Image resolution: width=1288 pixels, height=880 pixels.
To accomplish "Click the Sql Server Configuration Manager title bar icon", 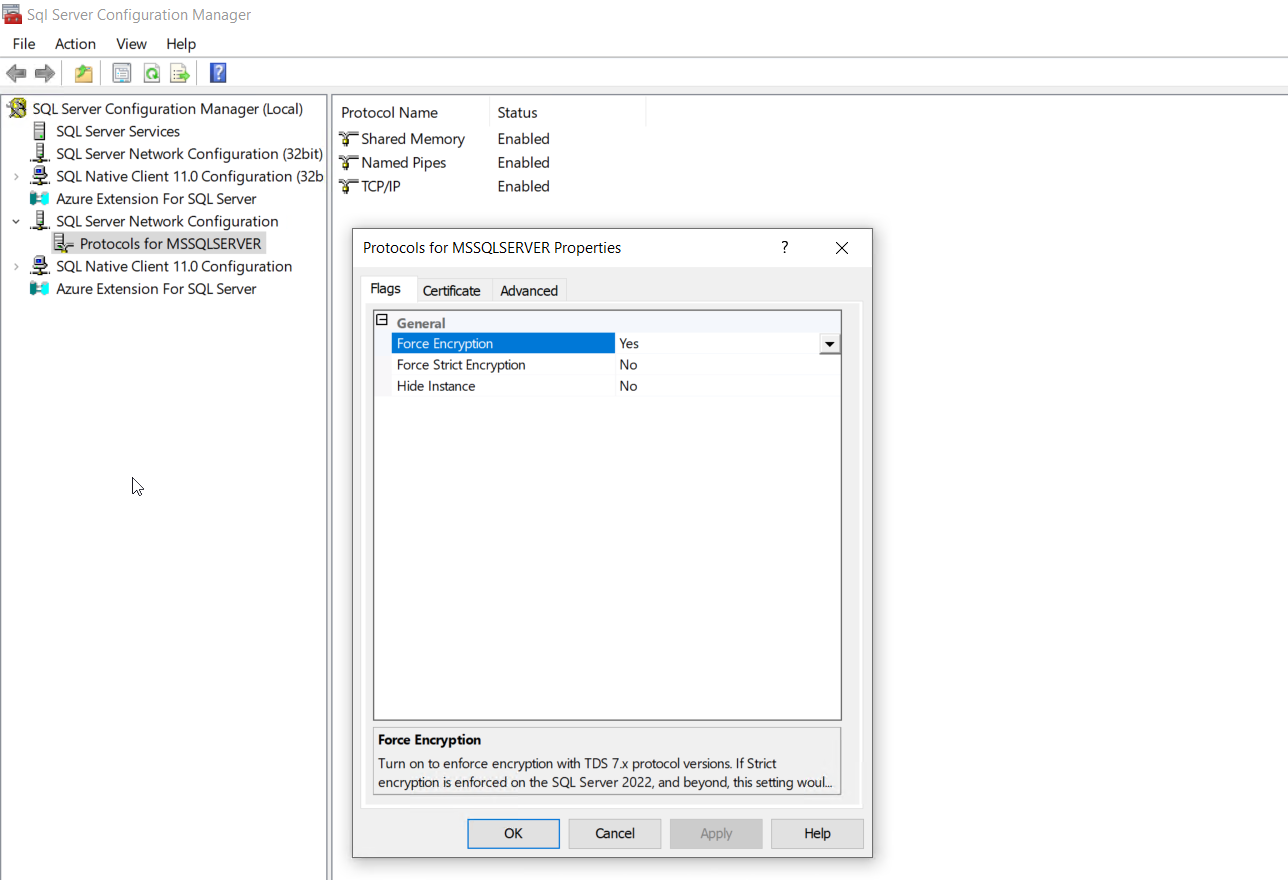I will point(12,15).
